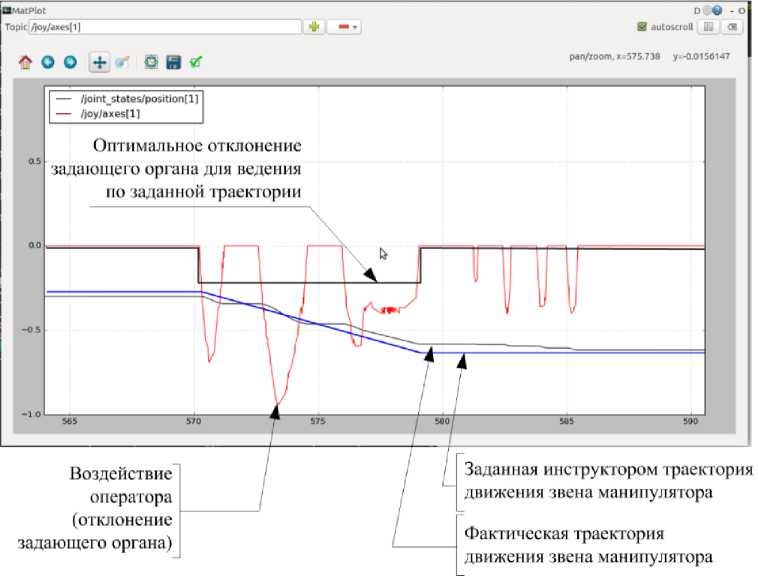
Task: Toggle the autoscroll checkbox
Action: 642,27
